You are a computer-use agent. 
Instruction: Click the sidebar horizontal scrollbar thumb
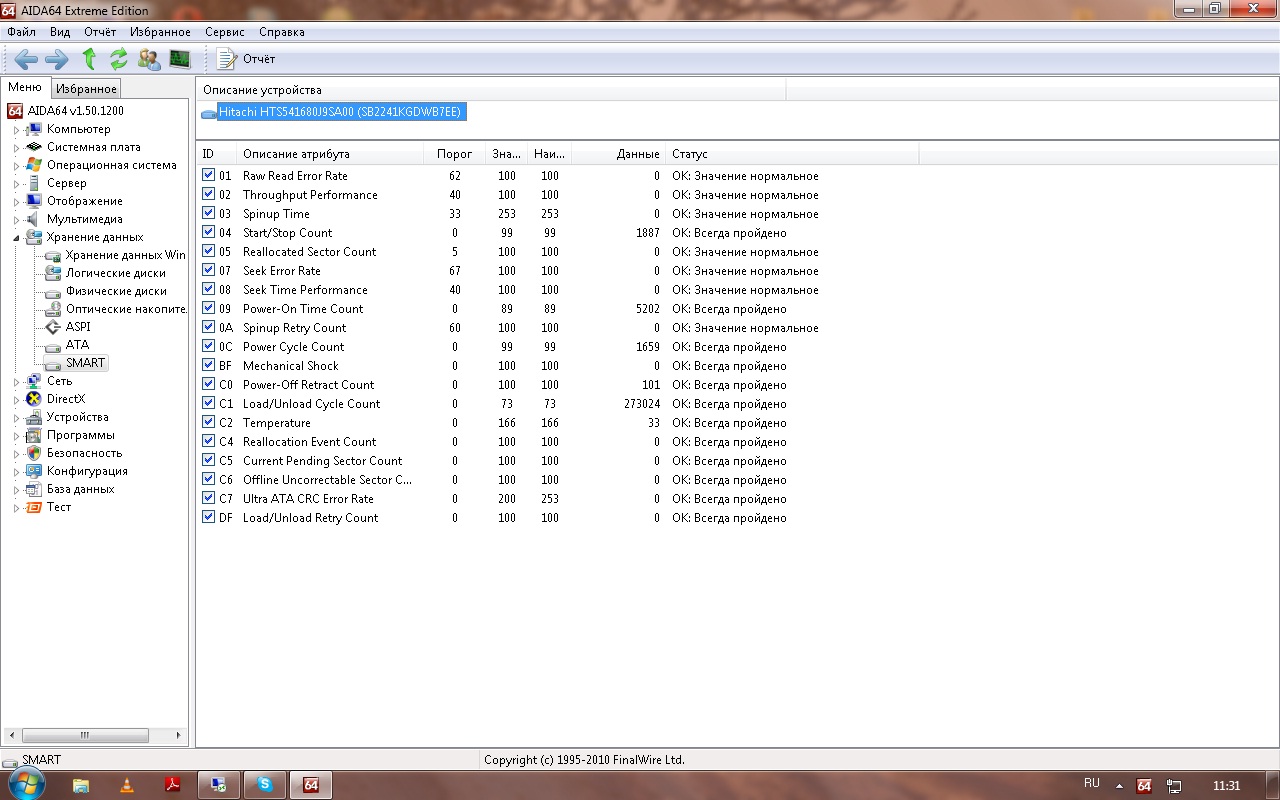[84, 735]
